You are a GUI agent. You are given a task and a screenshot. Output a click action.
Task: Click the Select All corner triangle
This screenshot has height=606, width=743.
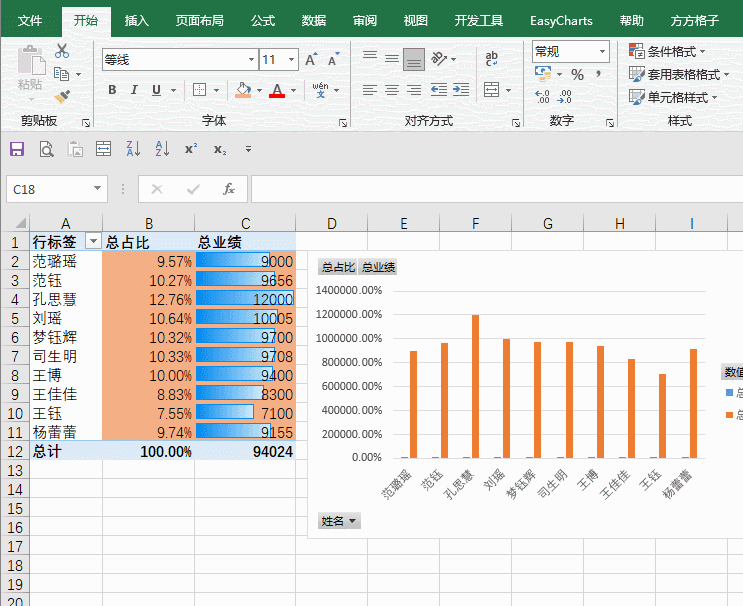coord(19,223)
